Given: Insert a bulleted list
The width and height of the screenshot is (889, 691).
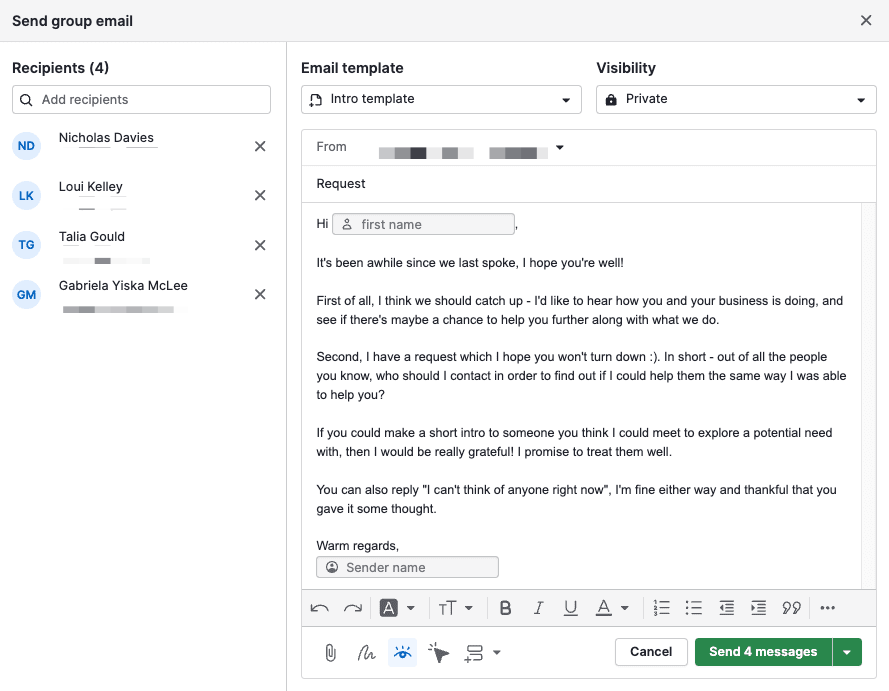Looking at the screenshot, I should click(694, 607).
